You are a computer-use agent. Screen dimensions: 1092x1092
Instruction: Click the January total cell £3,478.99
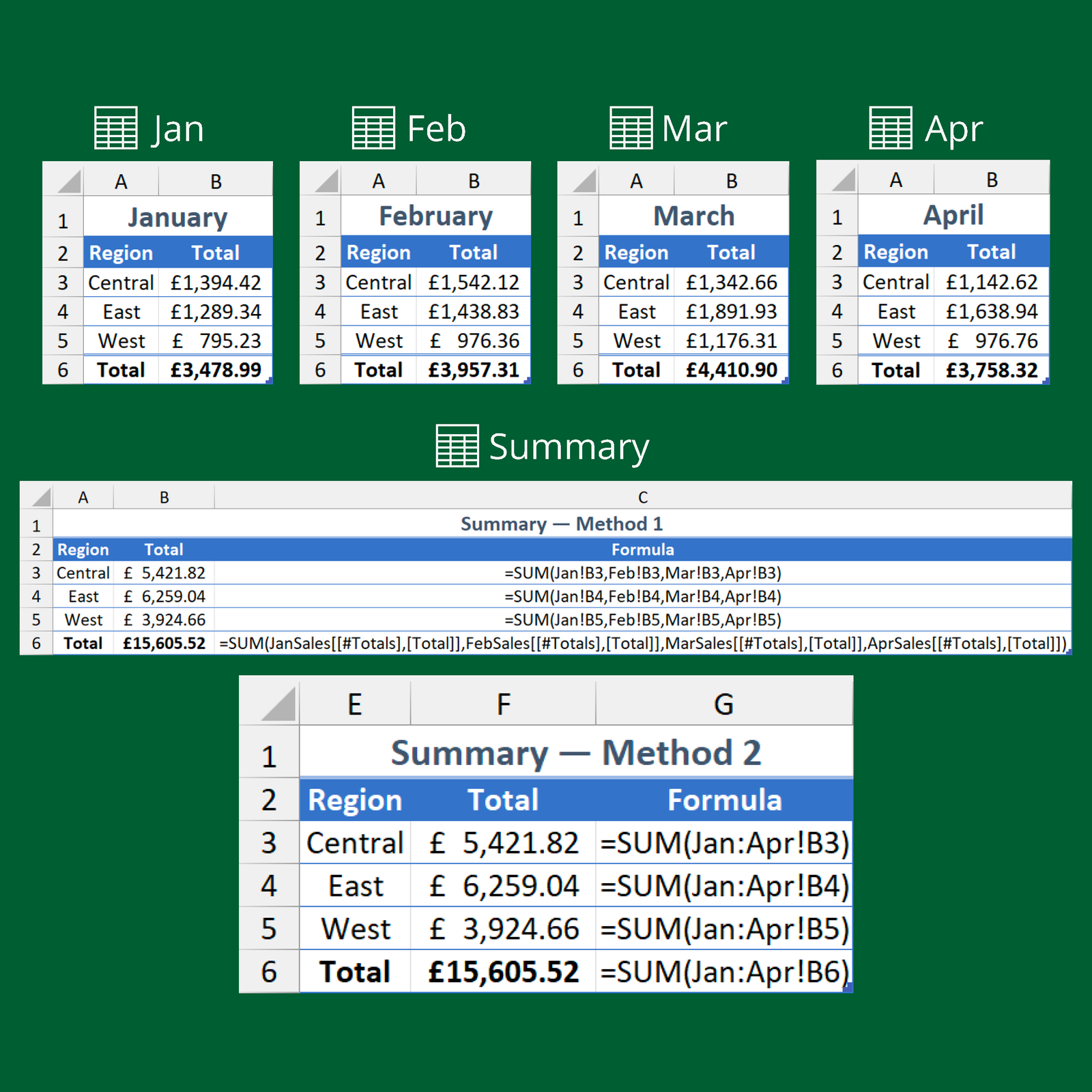pos(216,370)
